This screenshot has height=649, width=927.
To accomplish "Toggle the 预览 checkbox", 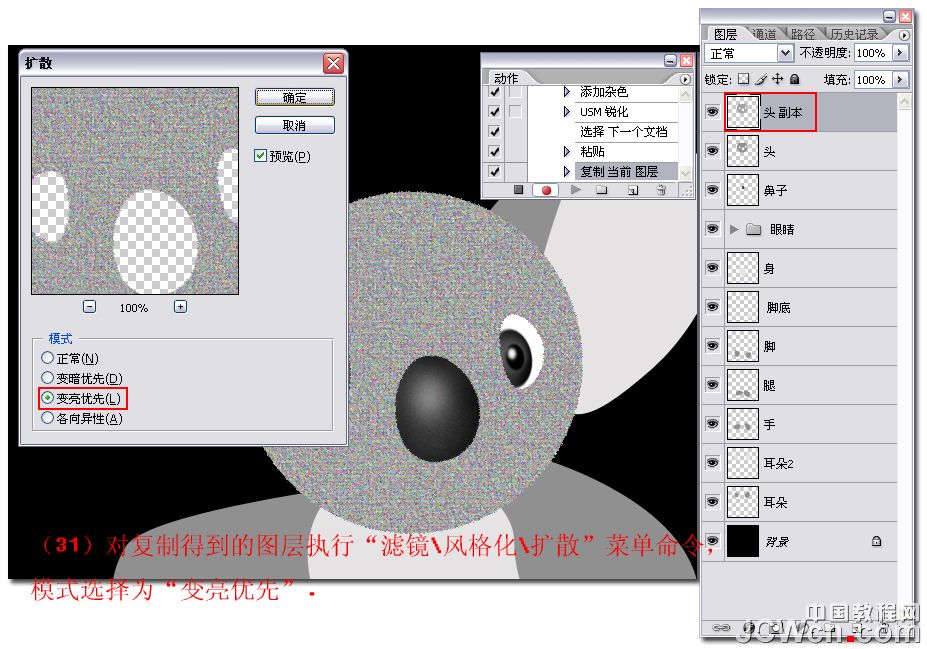I will coord(260,155).
